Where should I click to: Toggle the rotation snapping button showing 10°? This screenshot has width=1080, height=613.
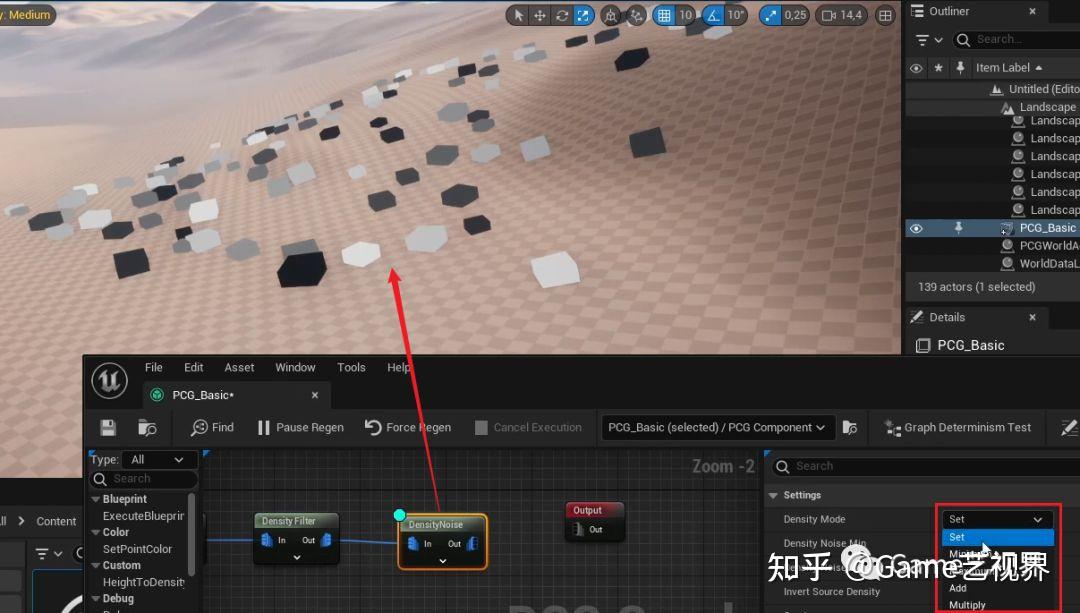712,15
